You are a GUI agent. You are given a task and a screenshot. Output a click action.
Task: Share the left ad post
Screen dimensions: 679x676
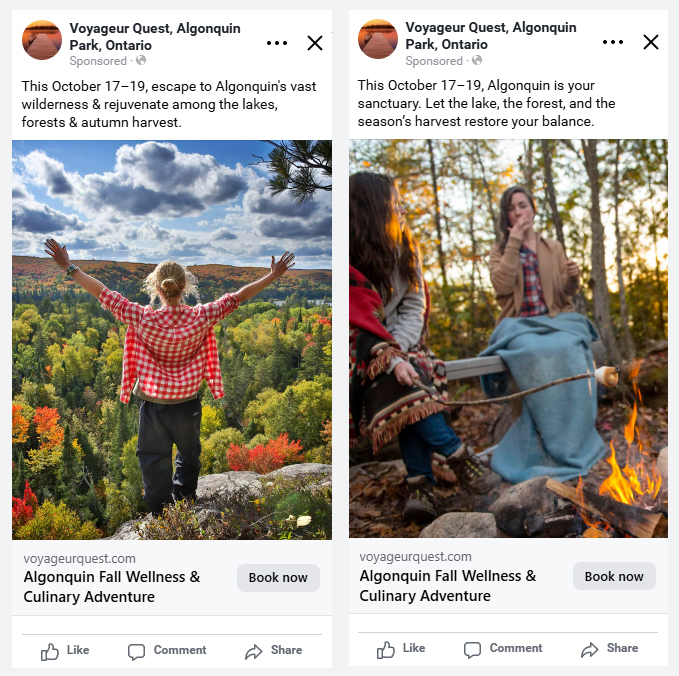273,651
